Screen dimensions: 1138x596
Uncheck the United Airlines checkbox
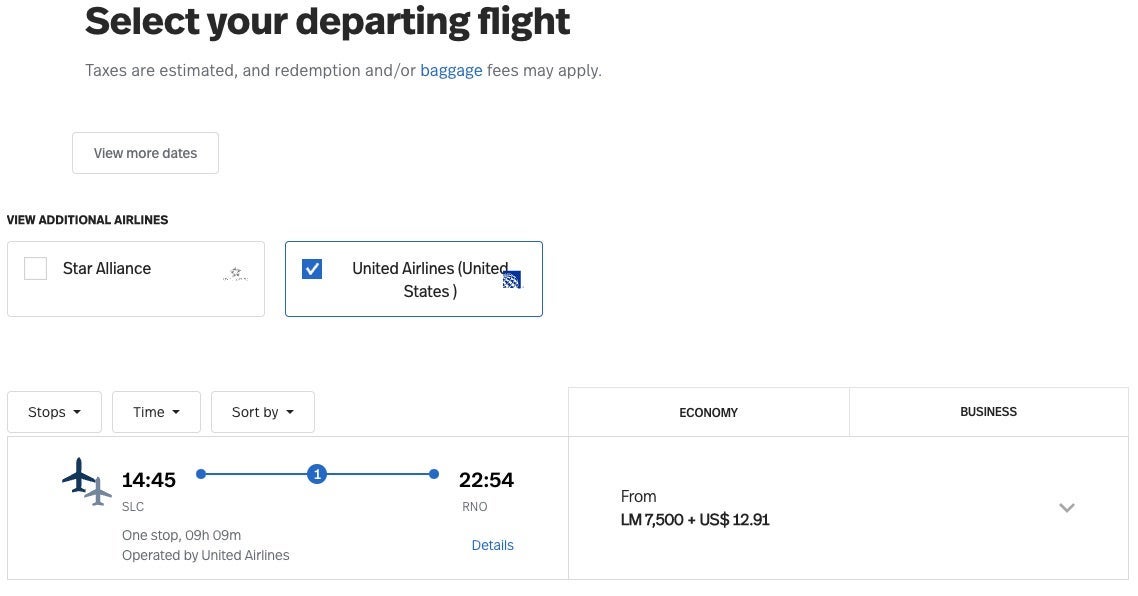[x=312, y=269]
